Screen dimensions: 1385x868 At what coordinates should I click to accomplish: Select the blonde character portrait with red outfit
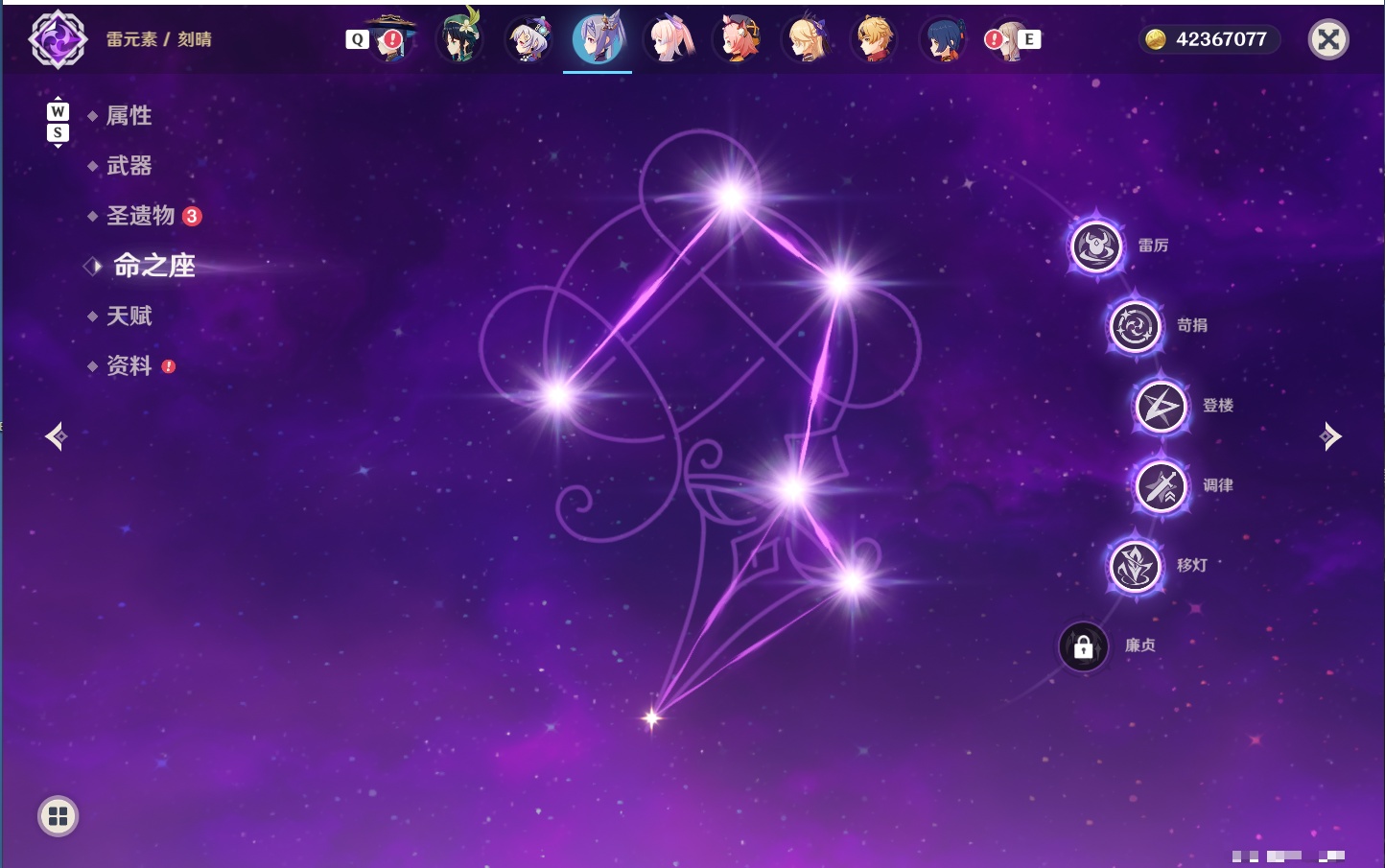tap(875, 38)
